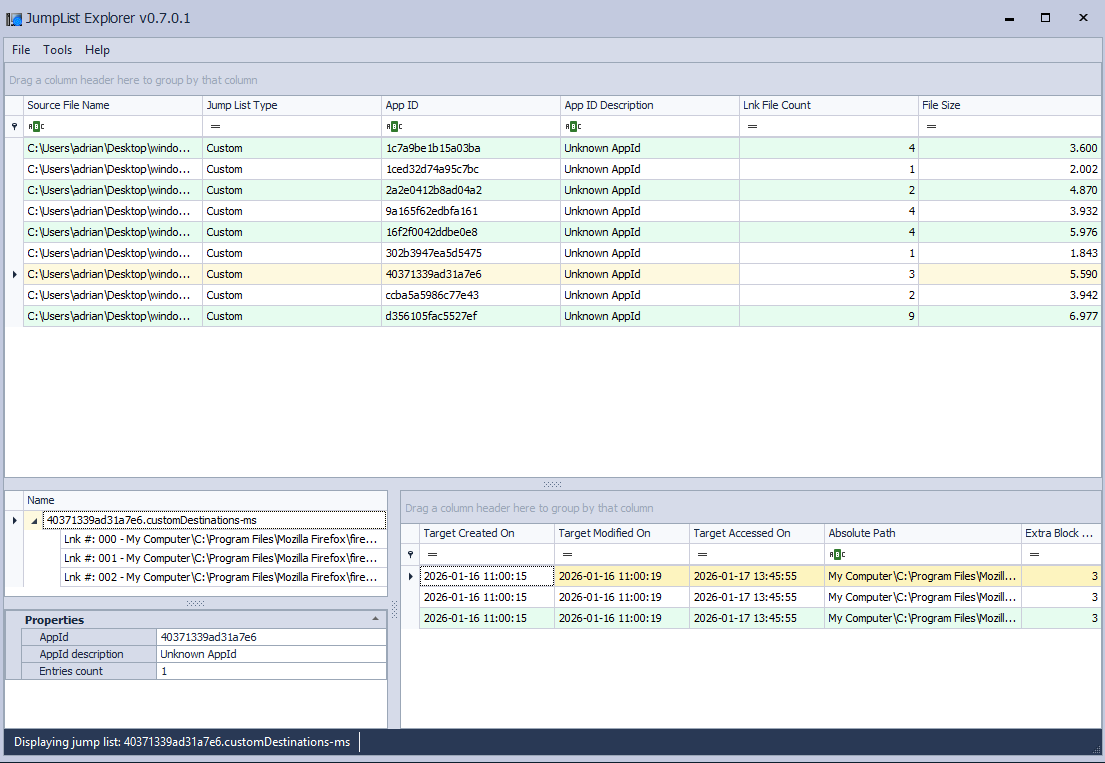Select the Lnk #: 001 tree entry
The width and height of the screenshot is (1105, 763).
pos(220,558)
